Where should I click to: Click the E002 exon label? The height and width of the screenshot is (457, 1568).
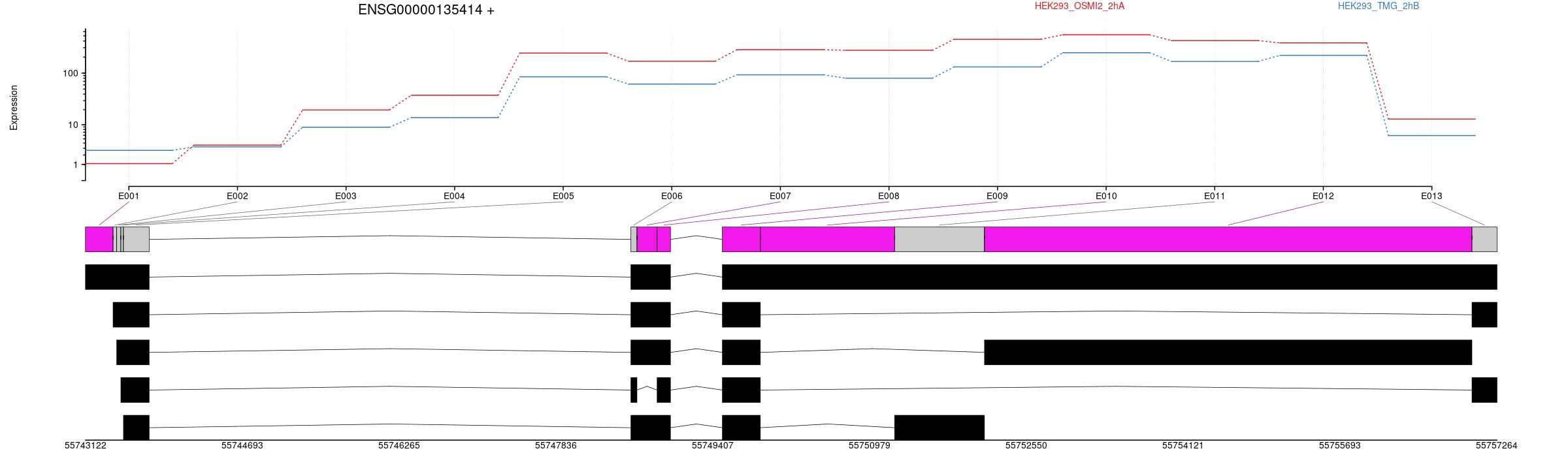click(237, 196)
